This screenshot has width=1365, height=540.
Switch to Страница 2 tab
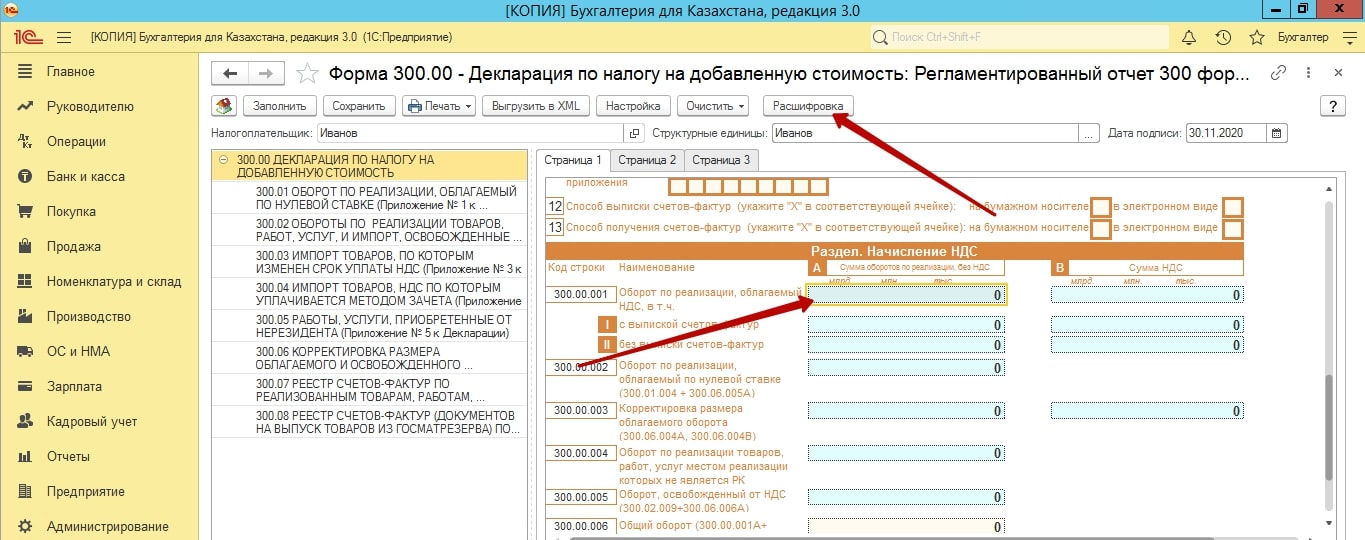(x=646, y=160)
